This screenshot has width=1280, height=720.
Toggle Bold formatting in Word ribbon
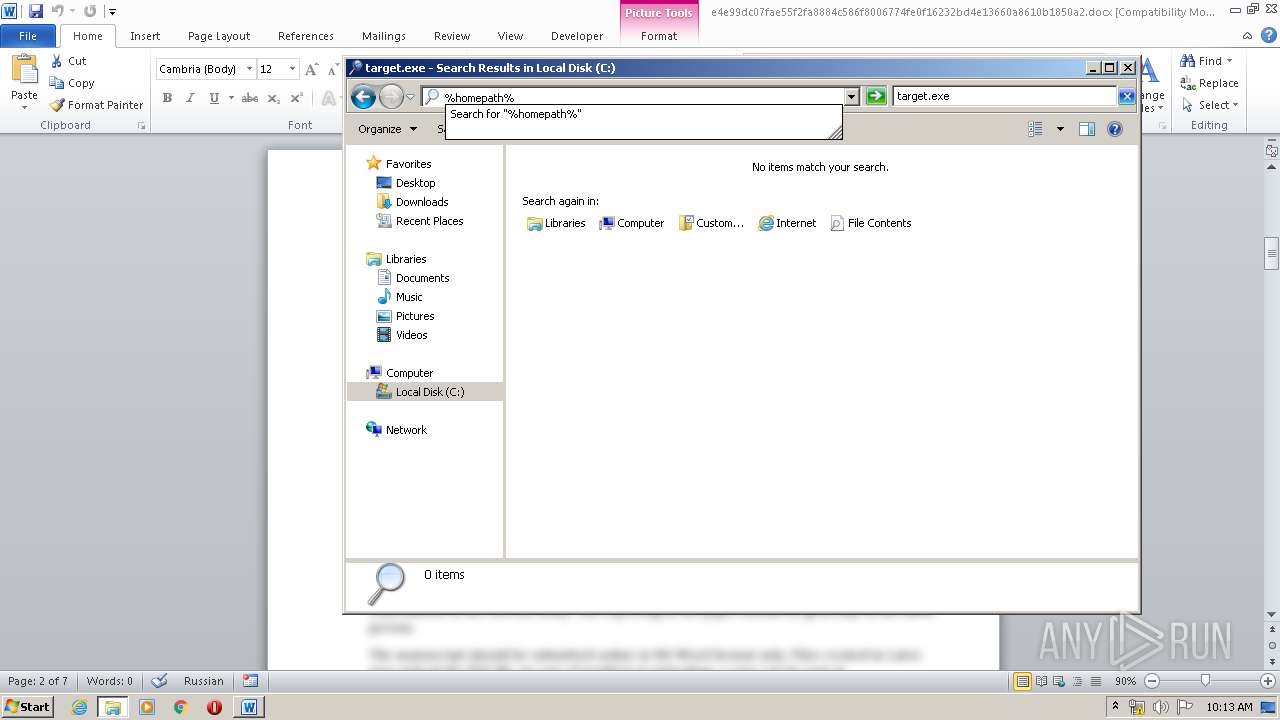167,98
